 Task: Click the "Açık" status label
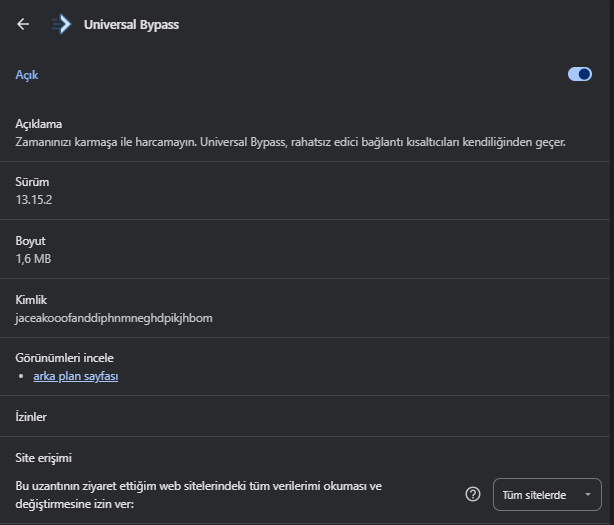click(27, 75)
